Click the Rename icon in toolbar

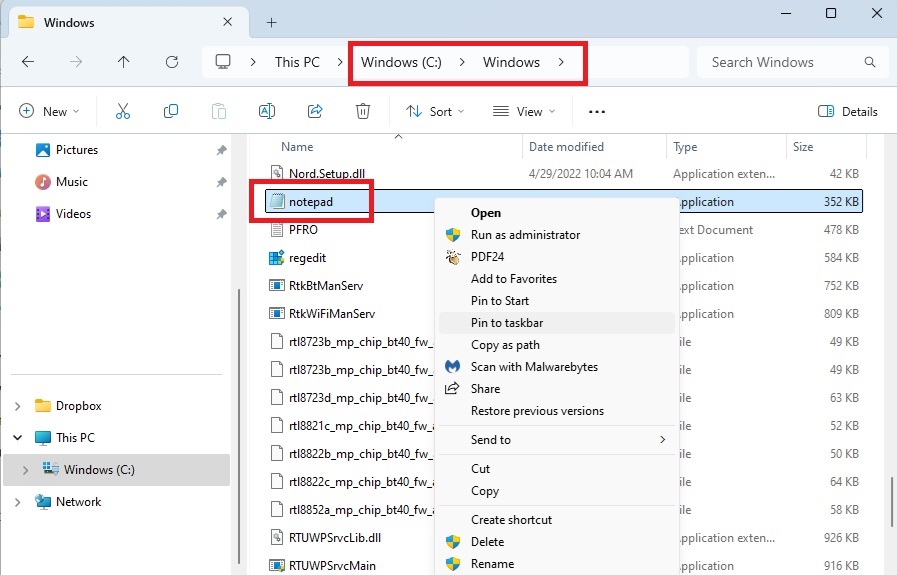267,111
